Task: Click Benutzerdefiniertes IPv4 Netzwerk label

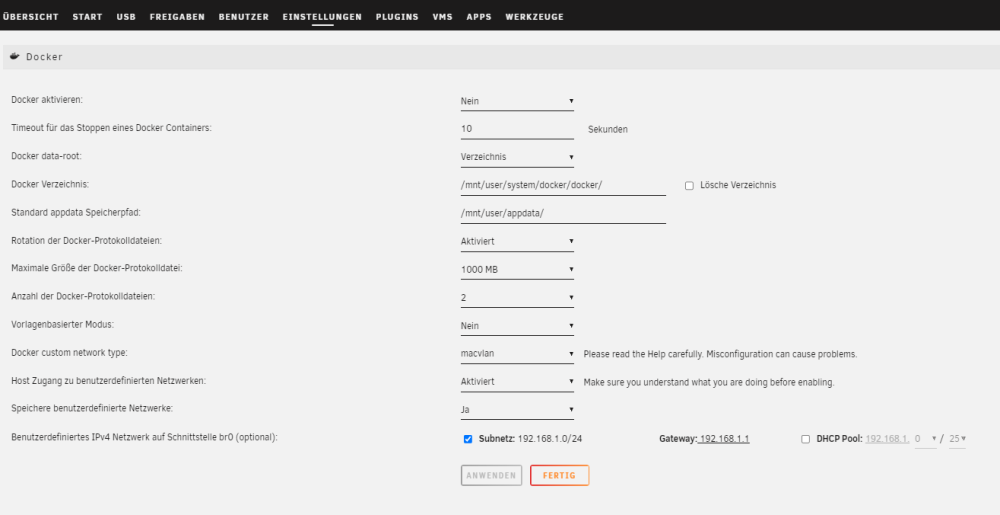Action: (x=144, y=437)
